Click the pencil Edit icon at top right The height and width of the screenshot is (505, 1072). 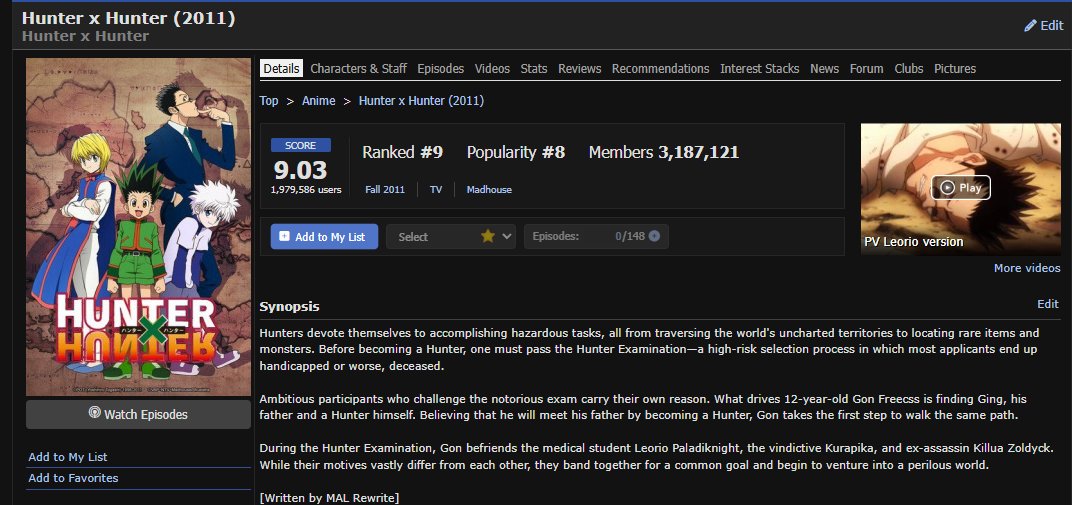tap(1030, 26)
